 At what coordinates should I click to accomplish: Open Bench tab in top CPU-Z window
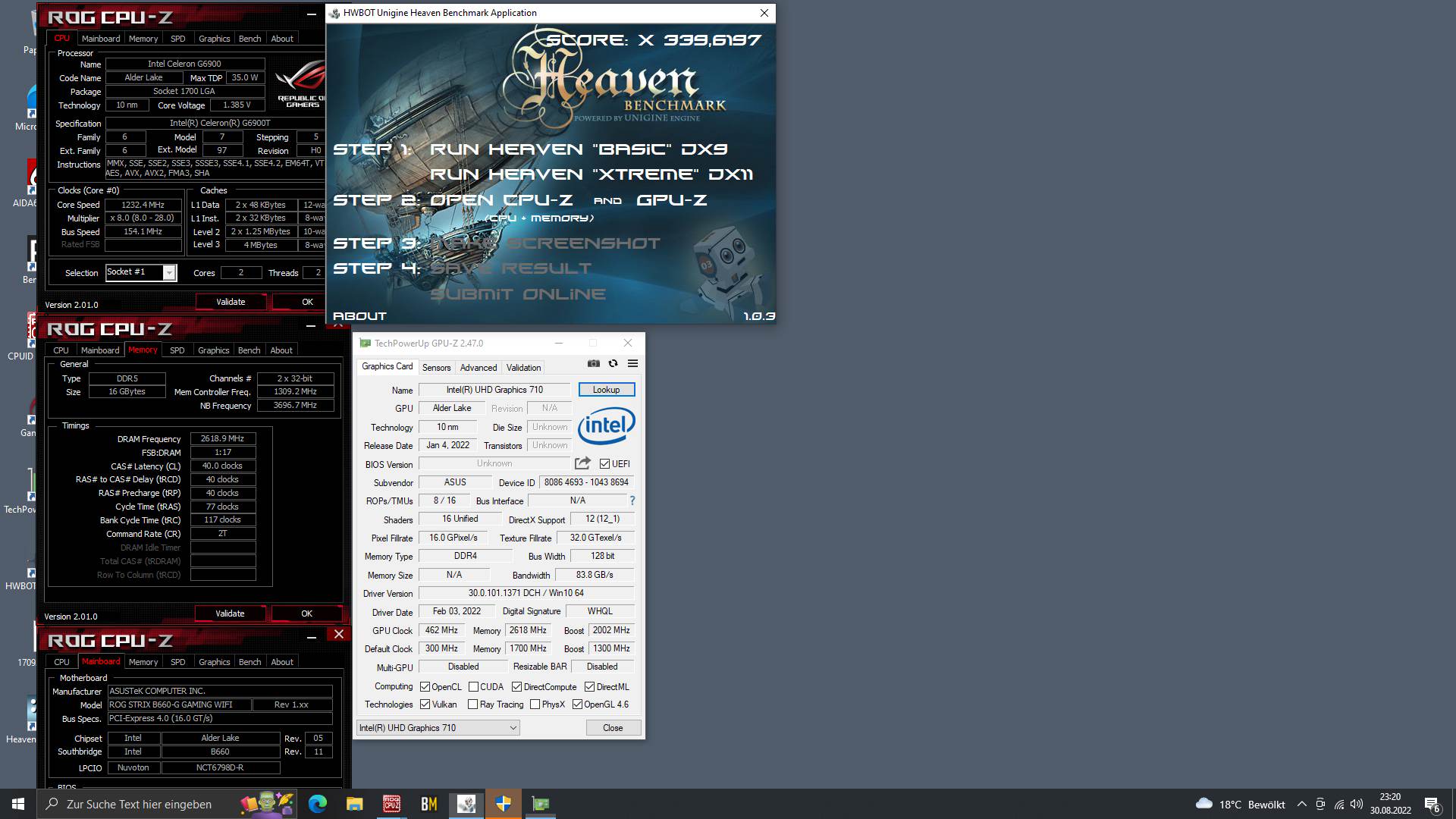(x=249, y=39)
